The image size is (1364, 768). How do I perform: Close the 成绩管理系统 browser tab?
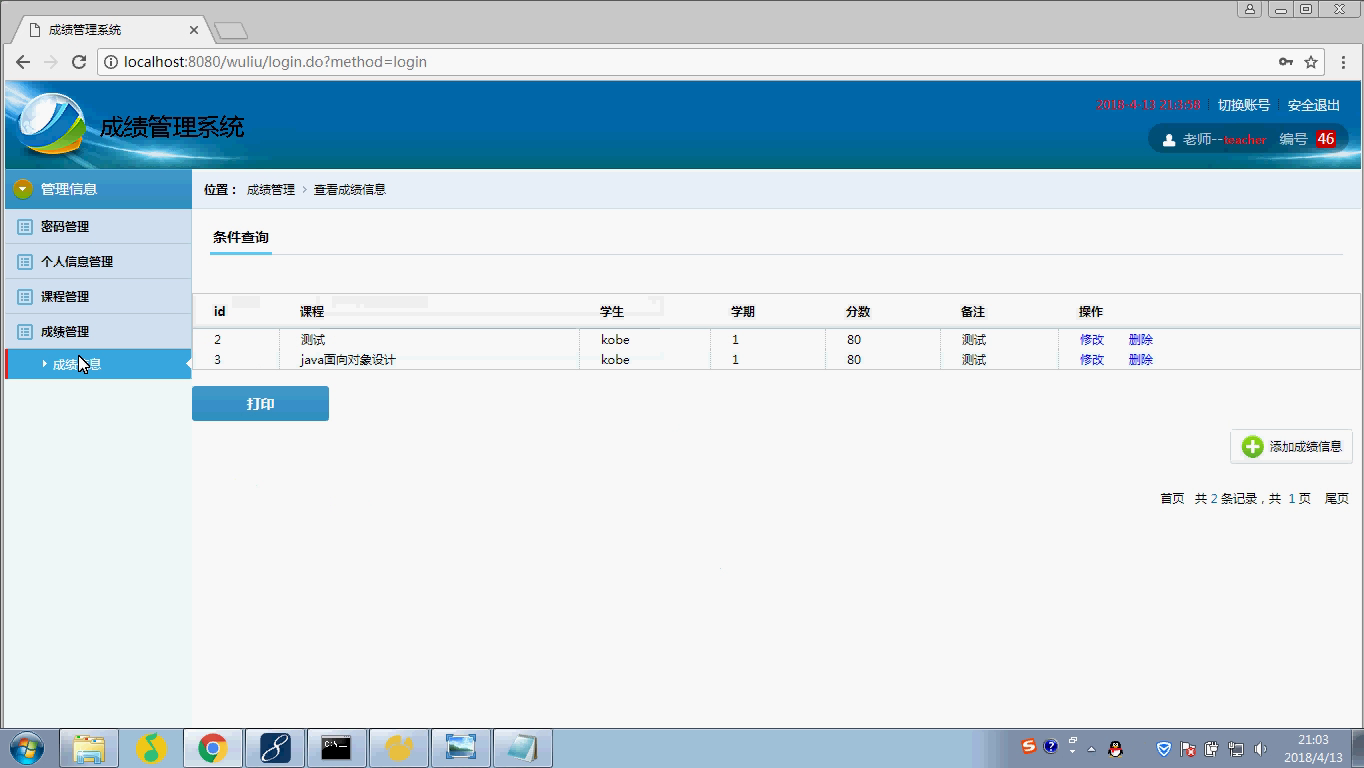[194, 30]
